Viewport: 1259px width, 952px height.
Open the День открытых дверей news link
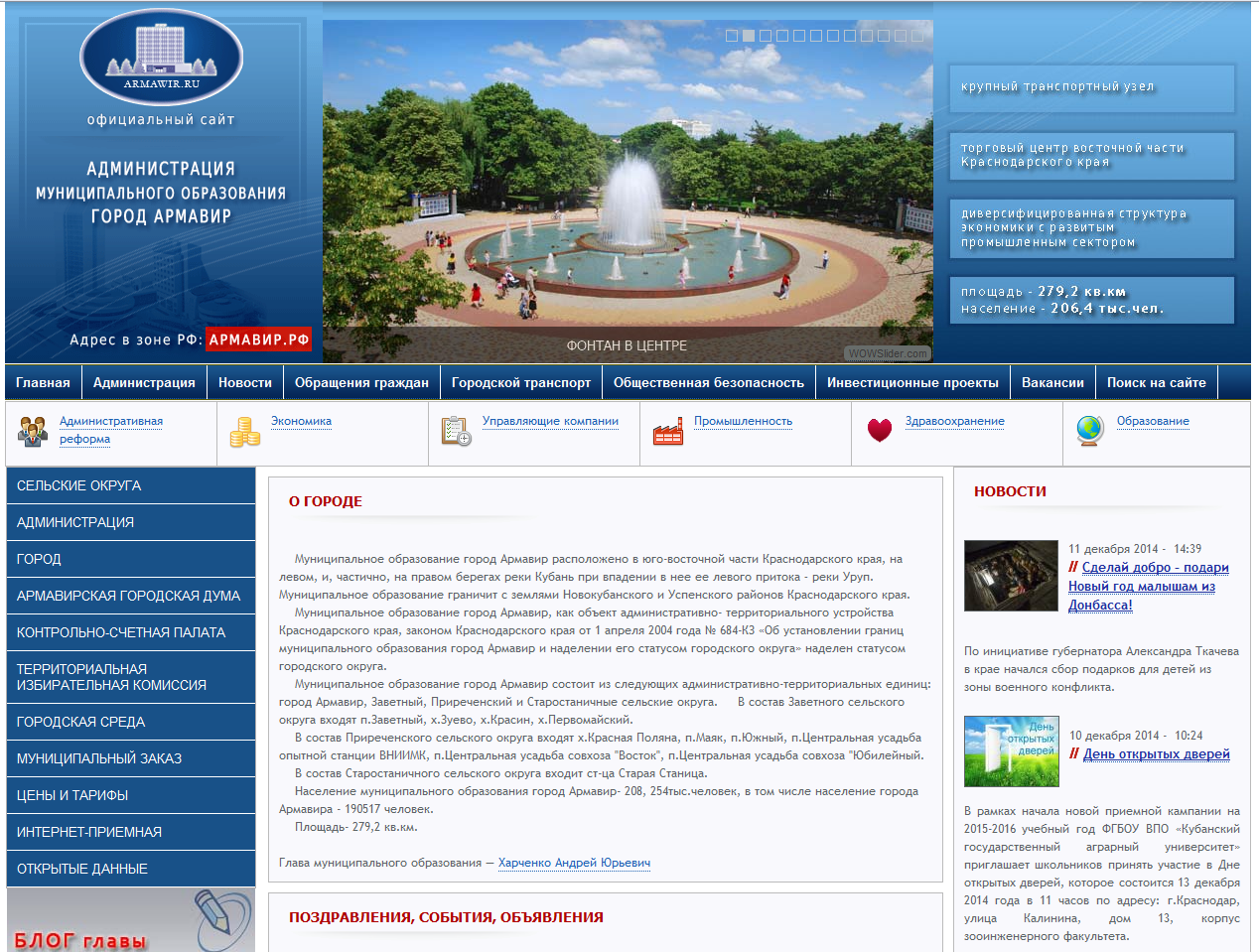tap(1156, 753)
